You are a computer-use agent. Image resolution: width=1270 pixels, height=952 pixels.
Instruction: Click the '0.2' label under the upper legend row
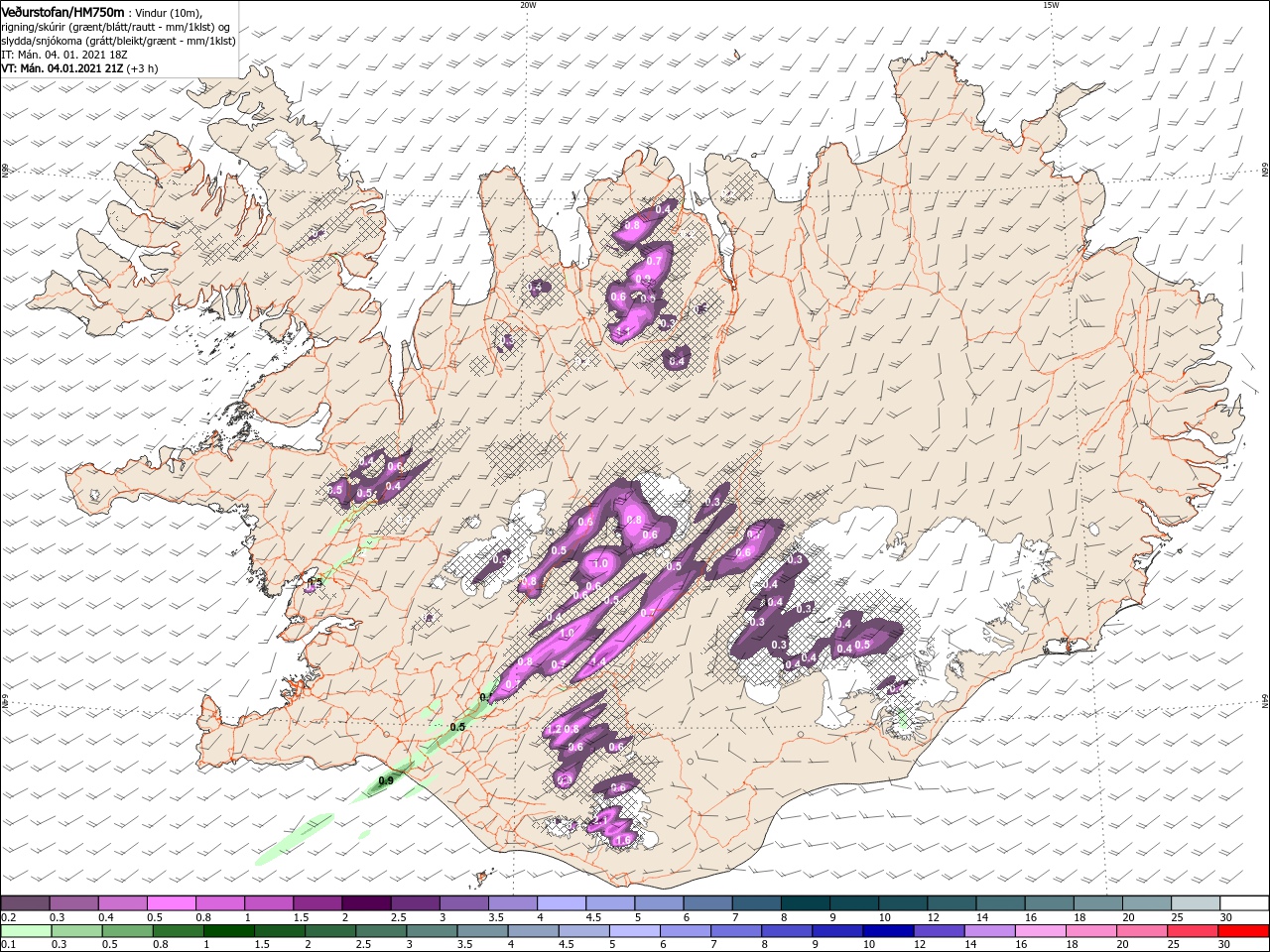(8, 917)
